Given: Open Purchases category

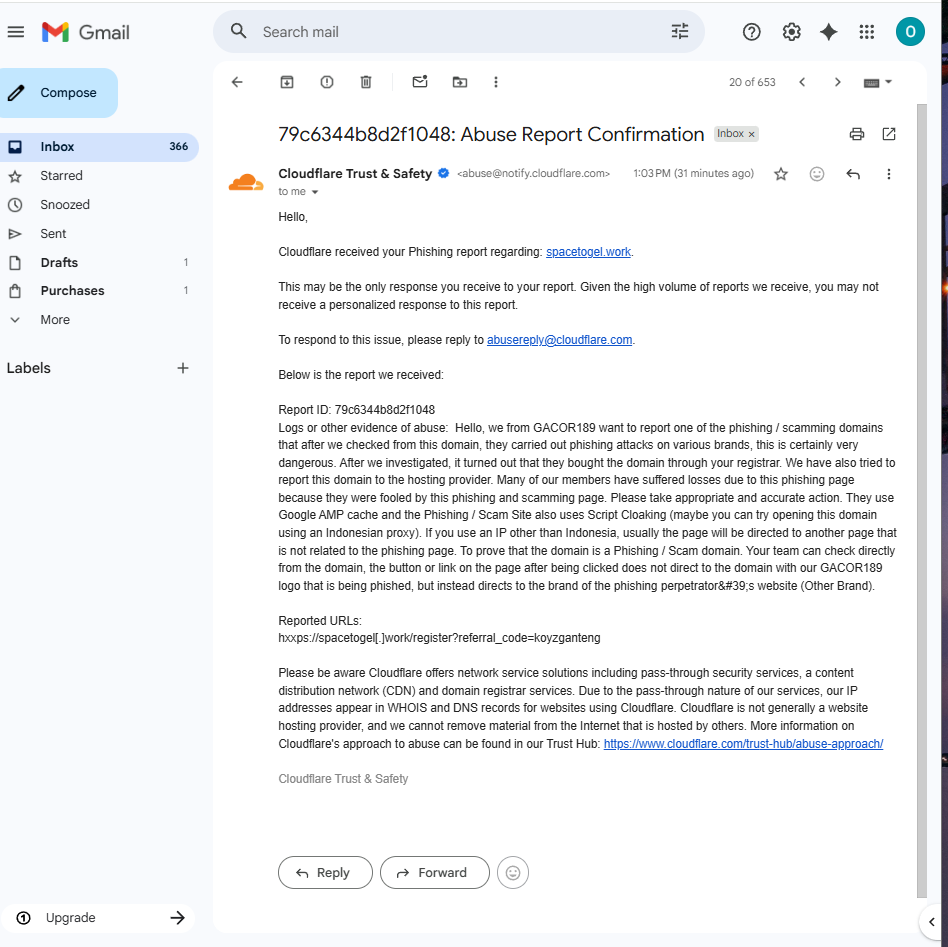Looking at the screenshot, I should pyautogui.click(x=99, y=291).
